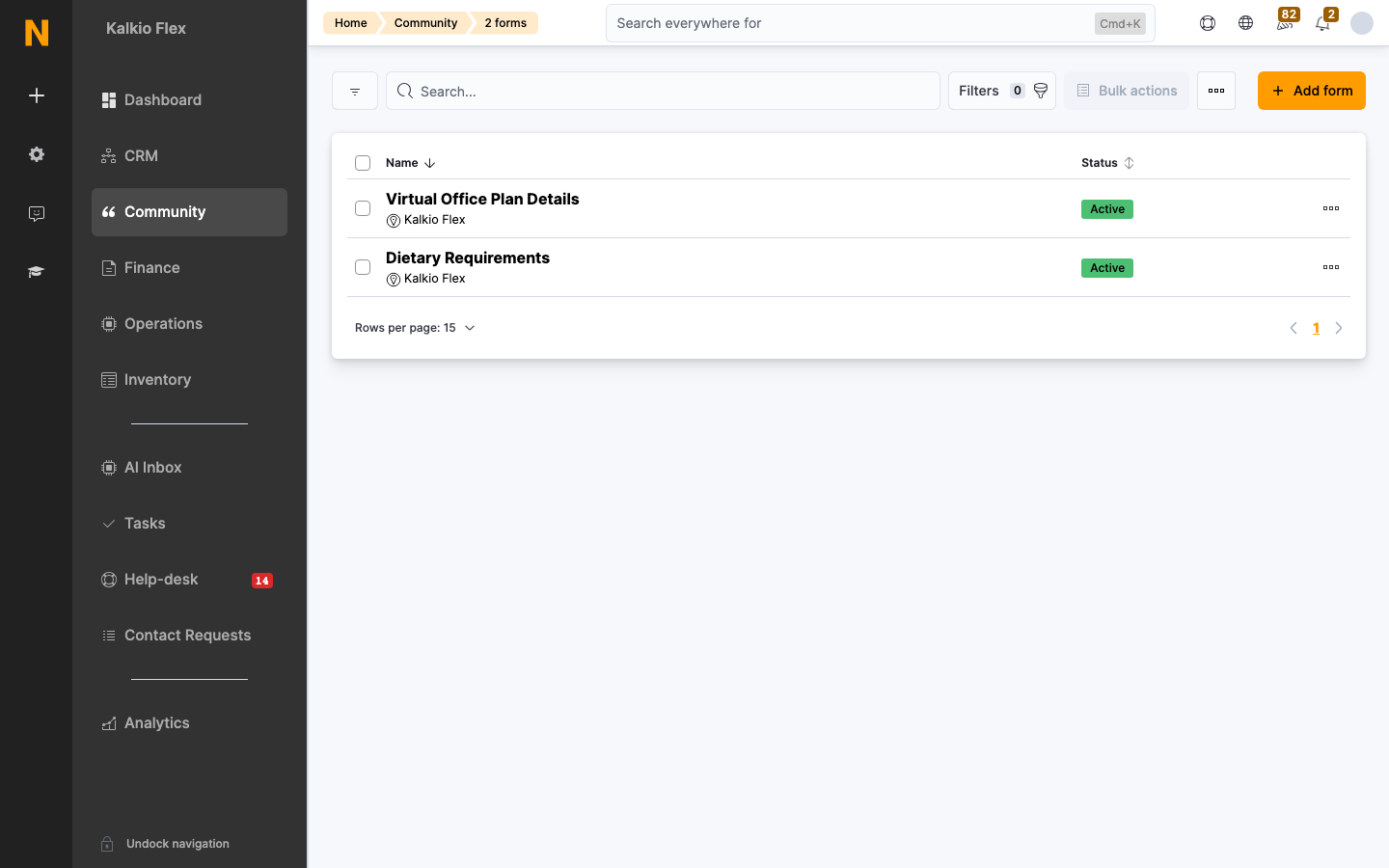Open row menu for Virtual Office Plan Details

pyautogui.click(x=1331, y=208)
